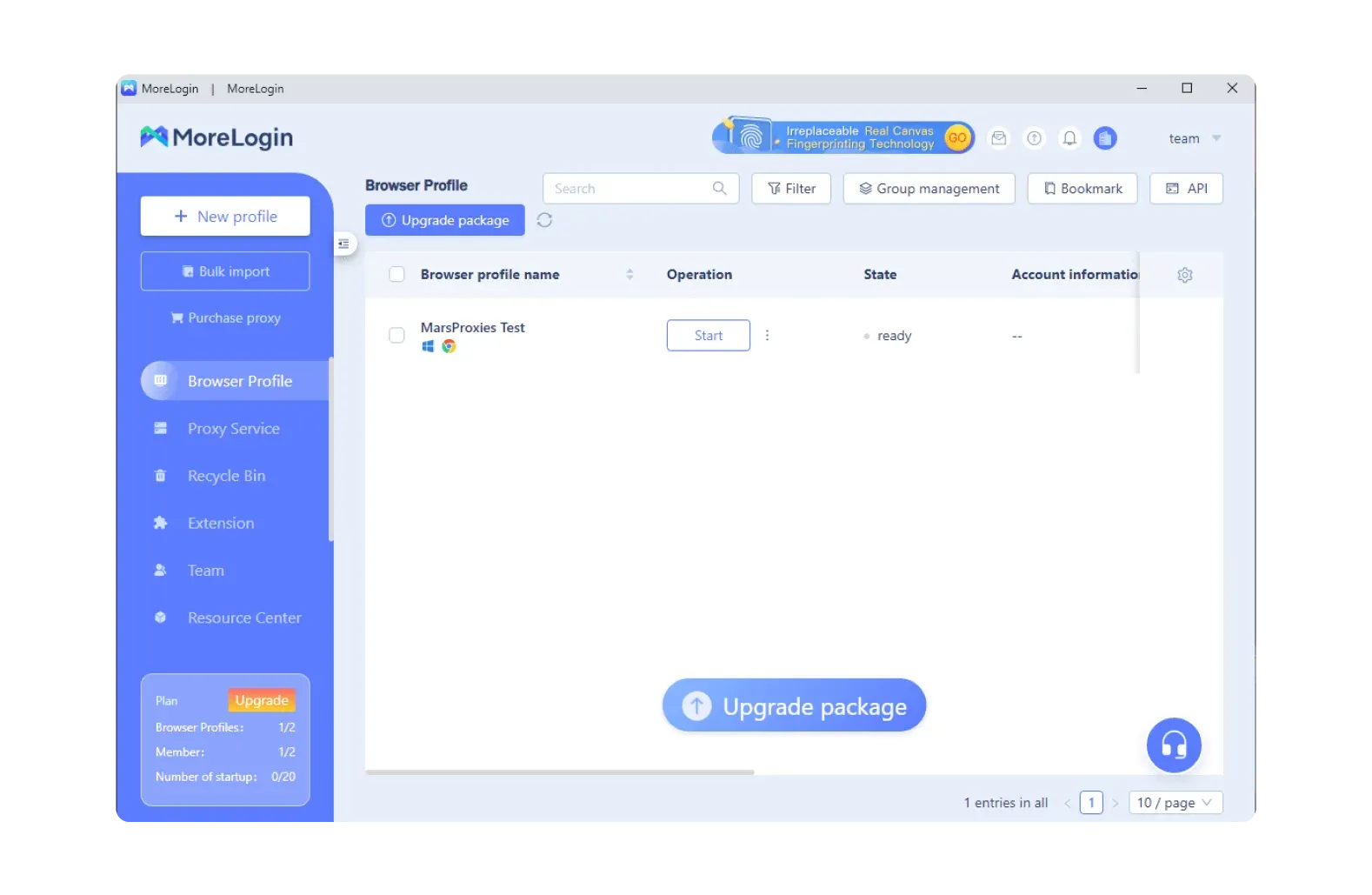Screen dimensions: 1372x895
Task: Click the Filter button
Action: 791,189
